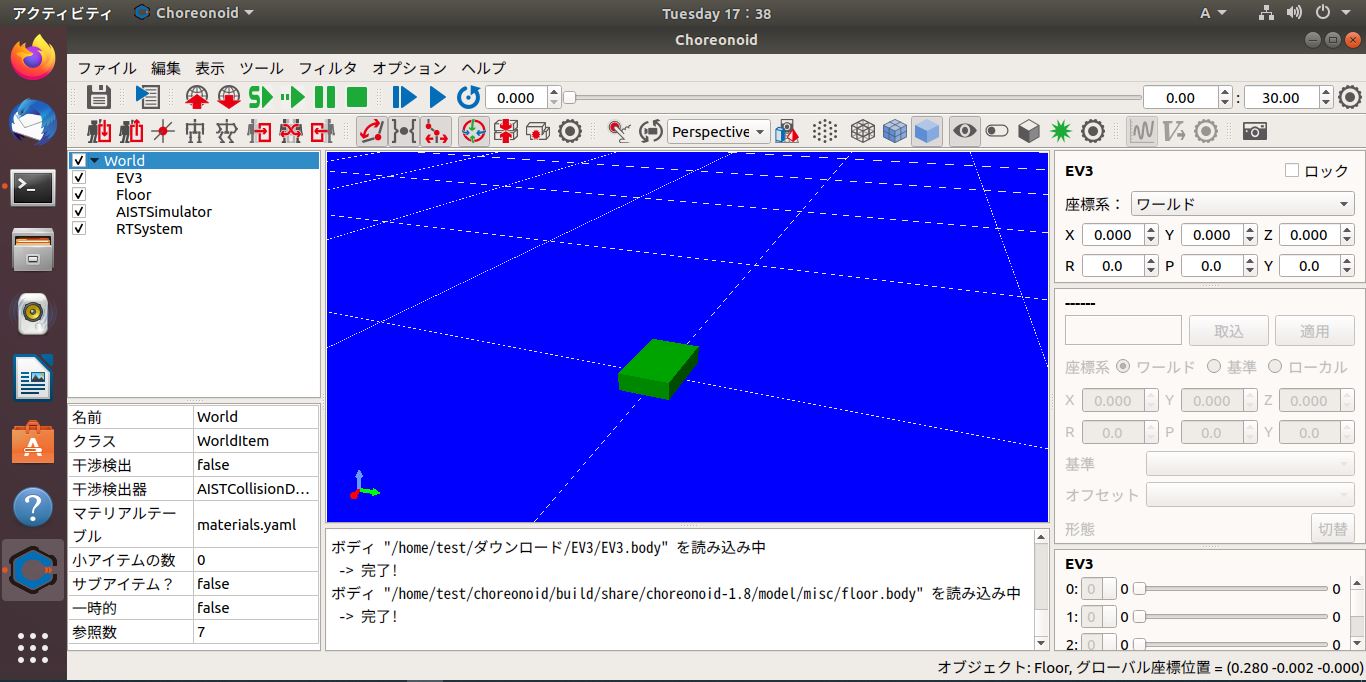
Task: Toggle the RTSystem item checkbox
Action: (x=79, y=228)
